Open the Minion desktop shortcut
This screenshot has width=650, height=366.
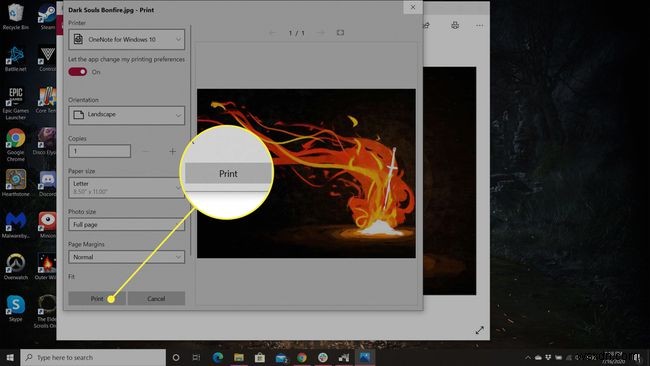[x=47, y=225]
